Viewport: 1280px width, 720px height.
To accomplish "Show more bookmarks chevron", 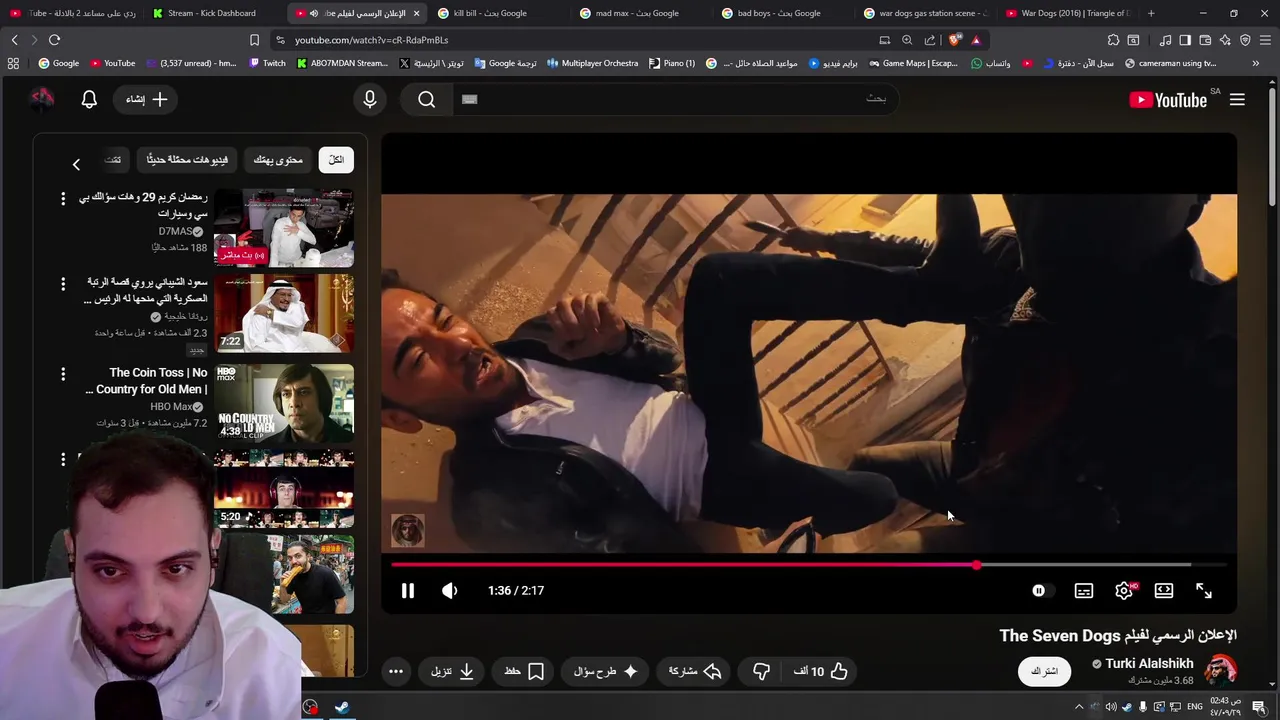I will click(1256, 63).
